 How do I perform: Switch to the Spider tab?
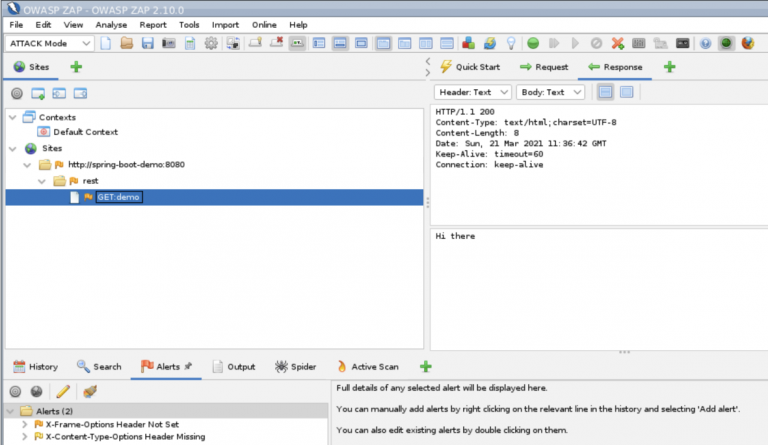click(x=295, y=367)
